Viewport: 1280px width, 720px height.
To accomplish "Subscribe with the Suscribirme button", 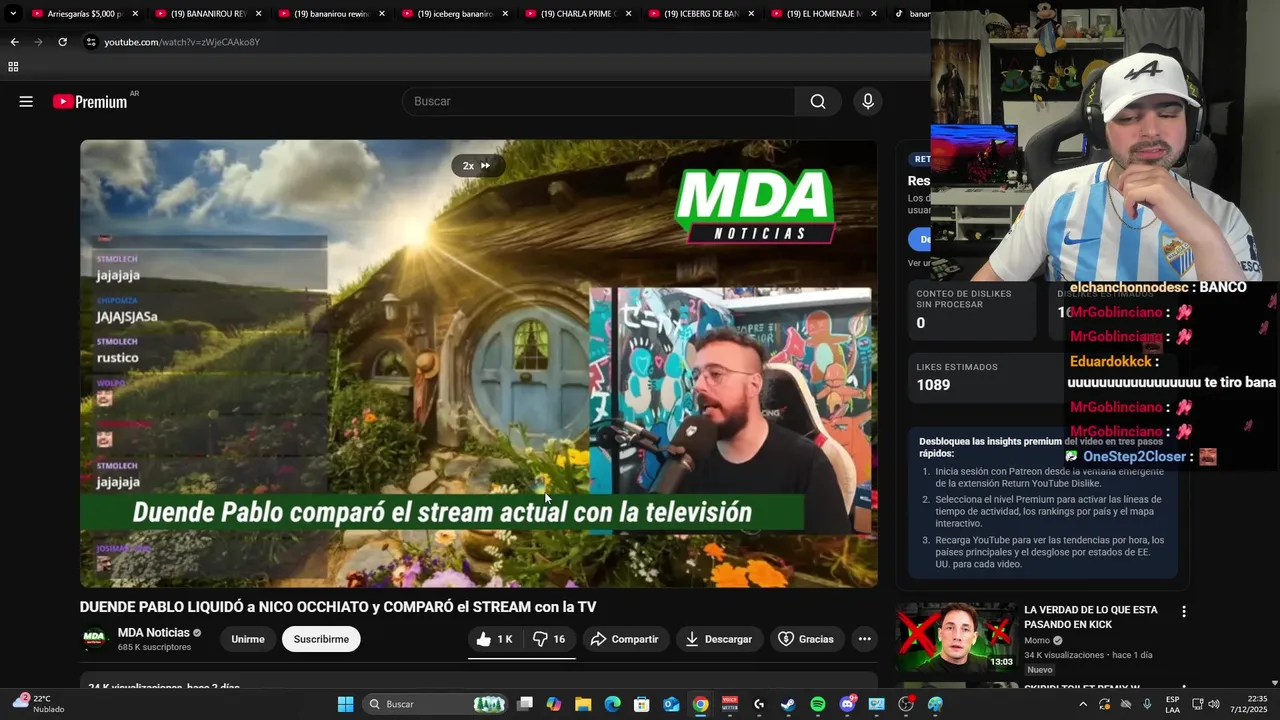I will [x=321, y=639].
